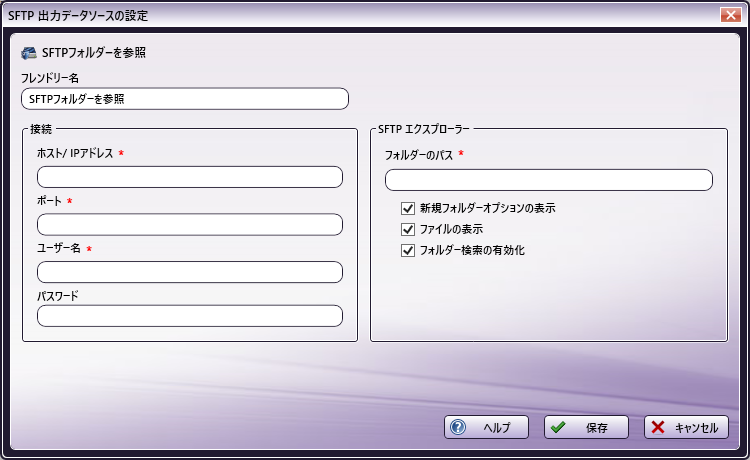Screen dimensions: 750x460
Task: Select the ユーザー名 input field
Action: click(190, 272)
